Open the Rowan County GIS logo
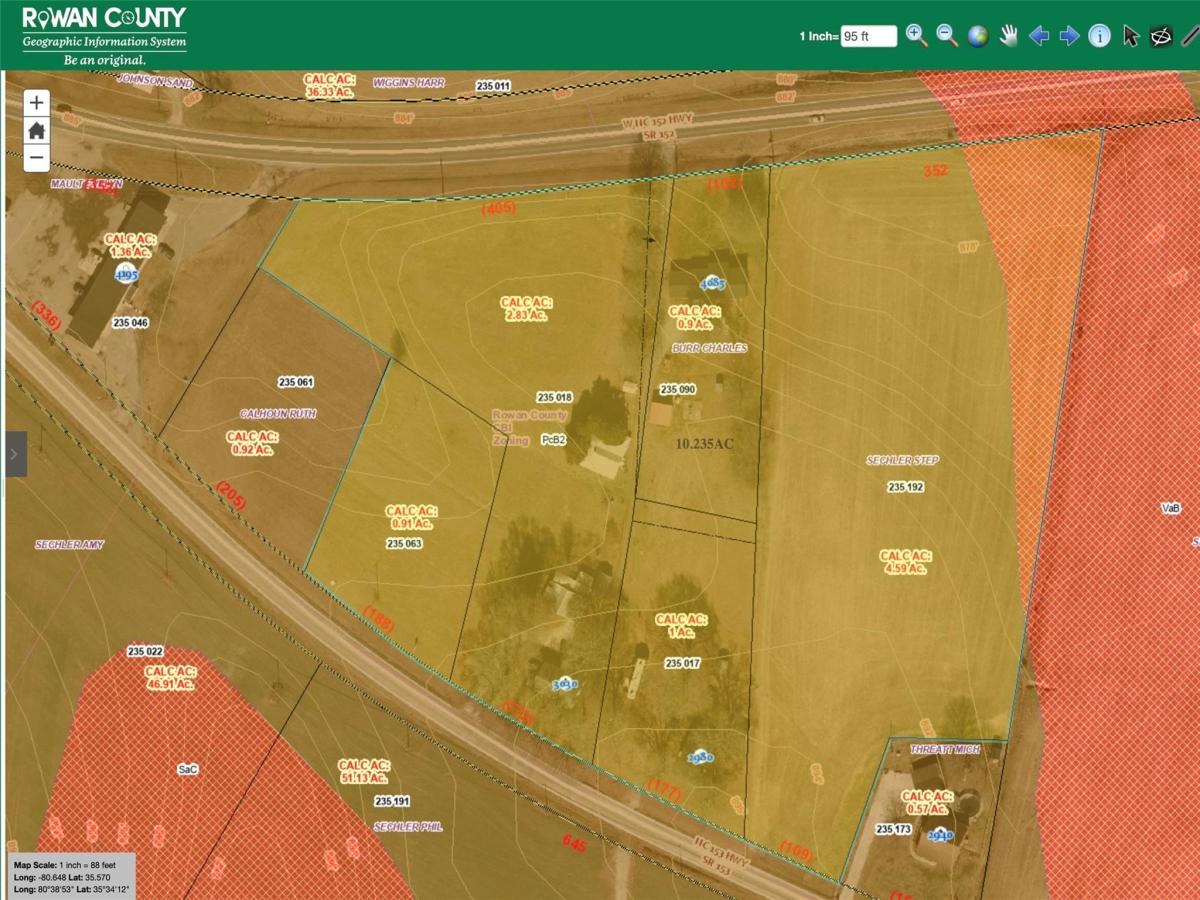Image resolution: width=1200 pixels, height=900 pixels. coord(104,34)
